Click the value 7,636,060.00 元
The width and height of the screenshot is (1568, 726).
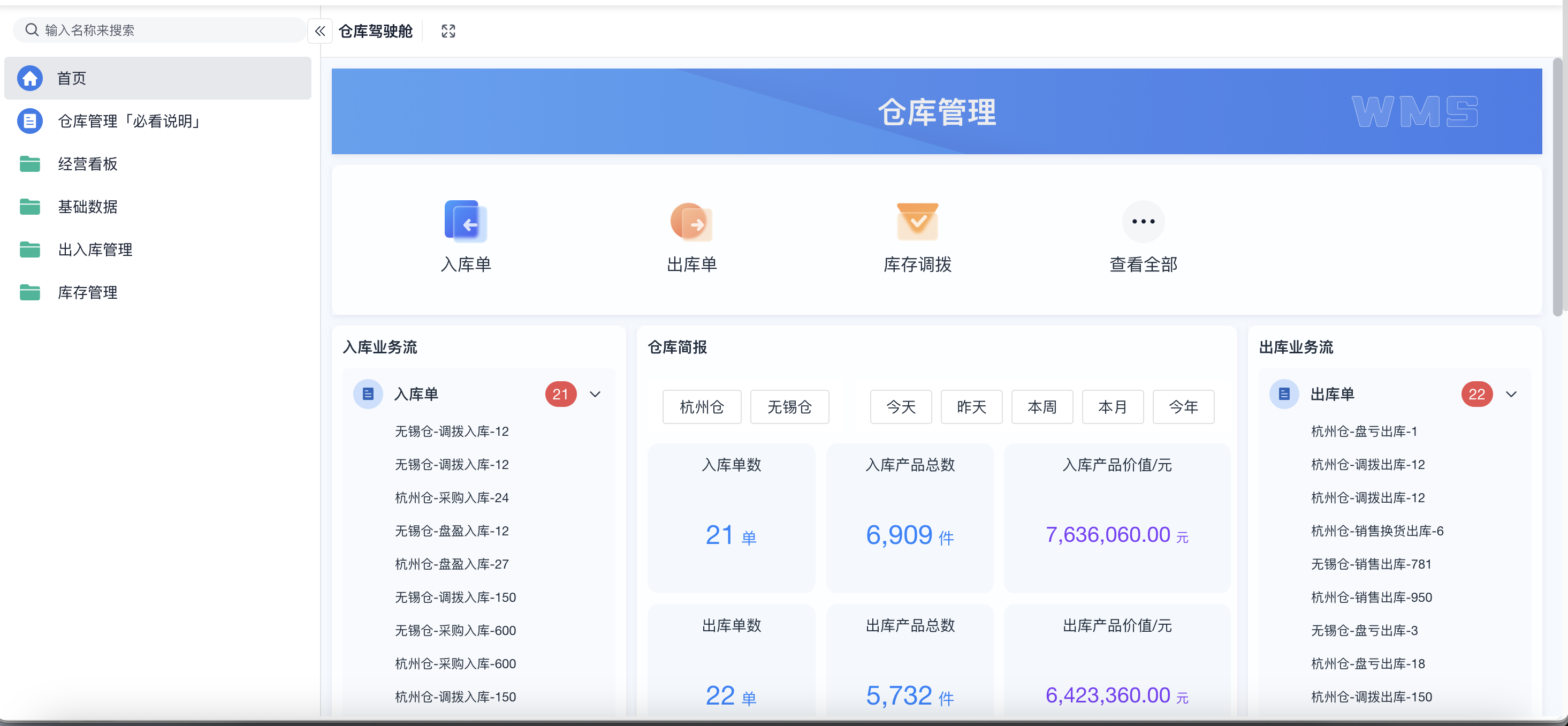pyautogui.click(x=1117, y=535)
